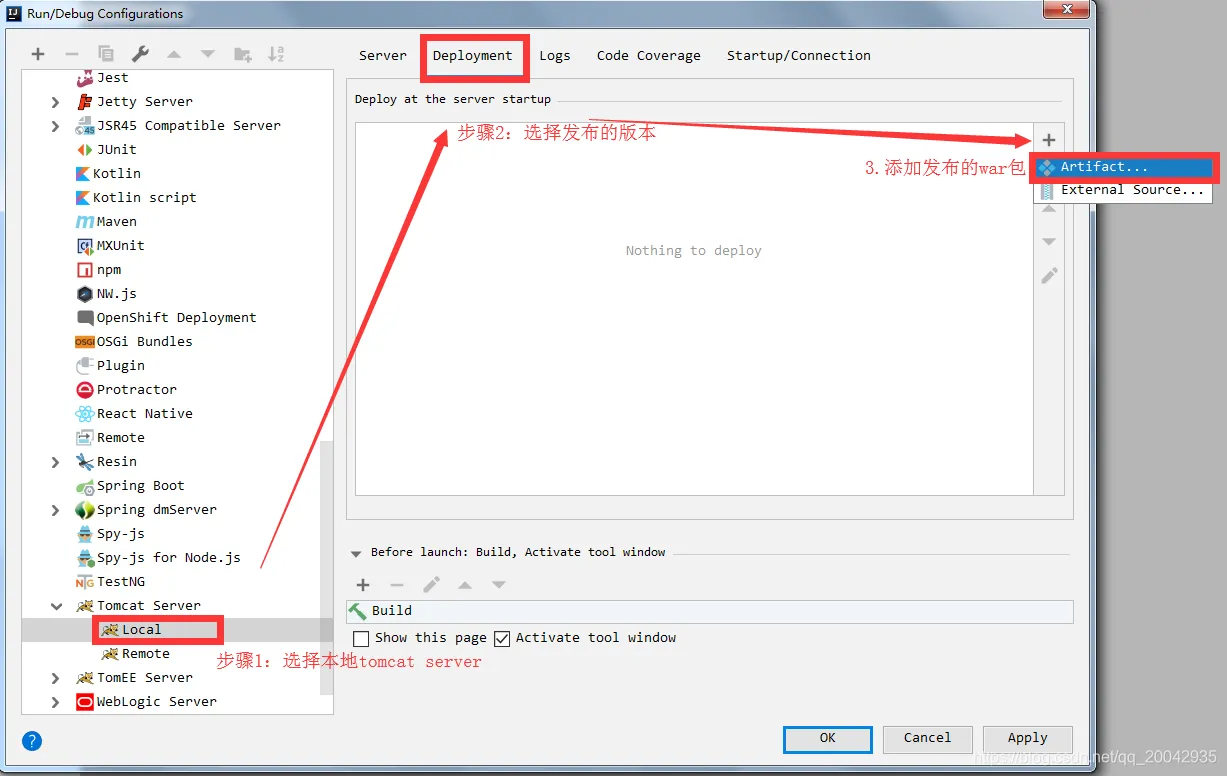
Task: Click the Apply button
Action: [x=1027, y=738]
